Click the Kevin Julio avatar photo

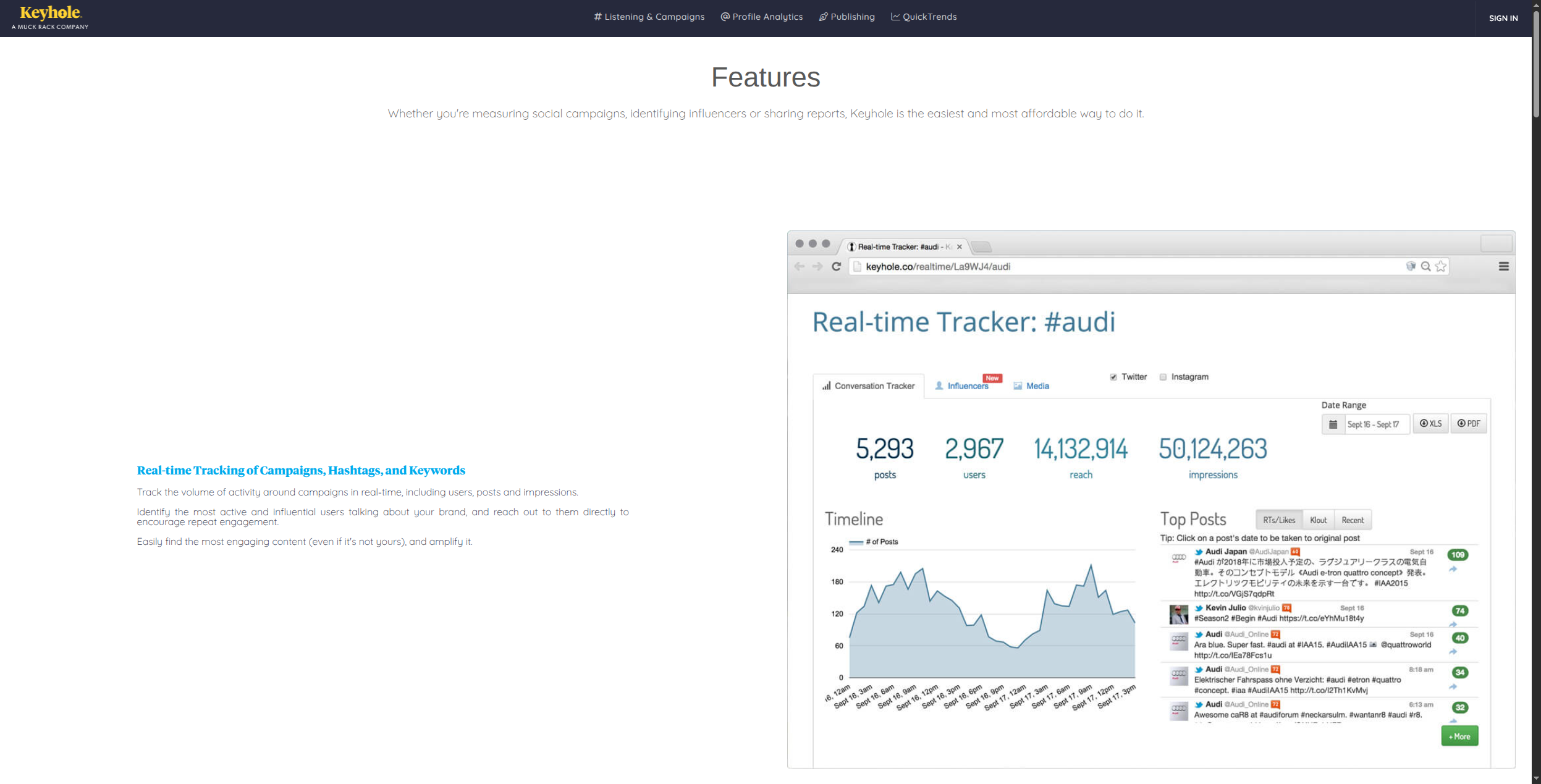click(1178, 615)
